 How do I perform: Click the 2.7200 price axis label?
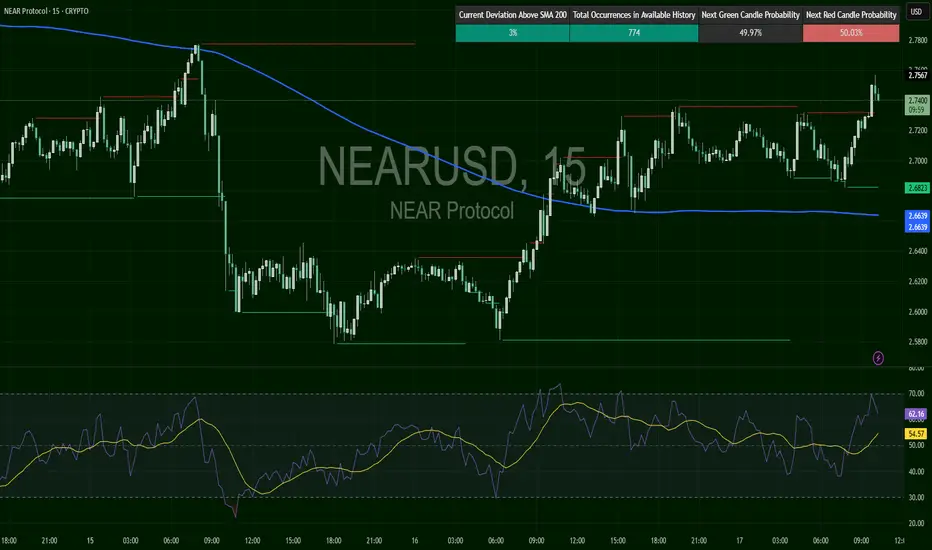pyautogui.click(x=918, y=130)
